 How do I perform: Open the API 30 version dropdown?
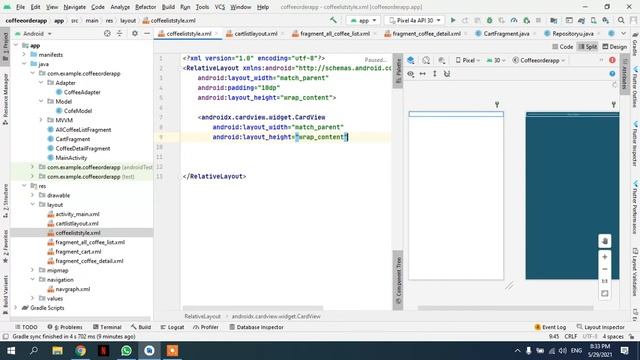click(x=496, y=60)
